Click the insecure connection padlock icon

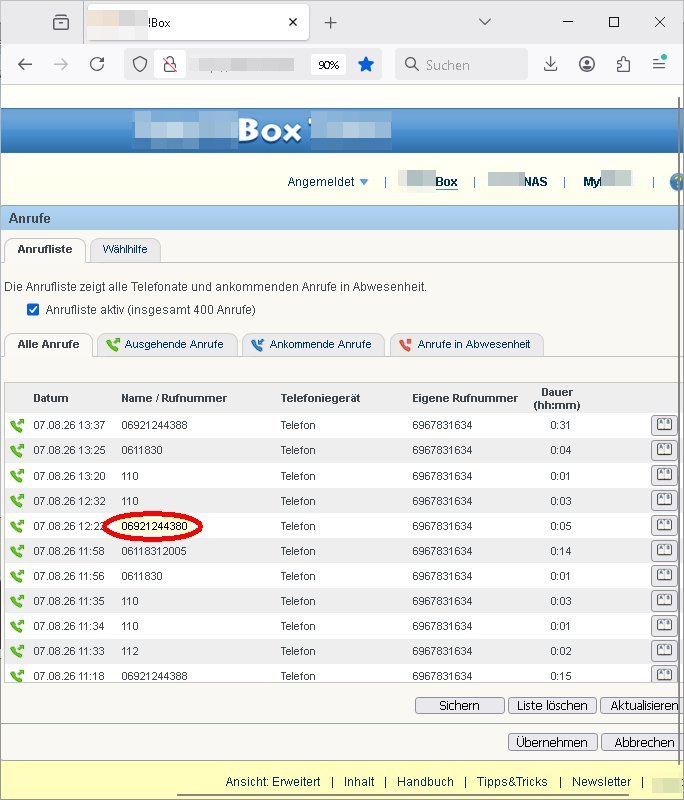(x=170, y=64)
